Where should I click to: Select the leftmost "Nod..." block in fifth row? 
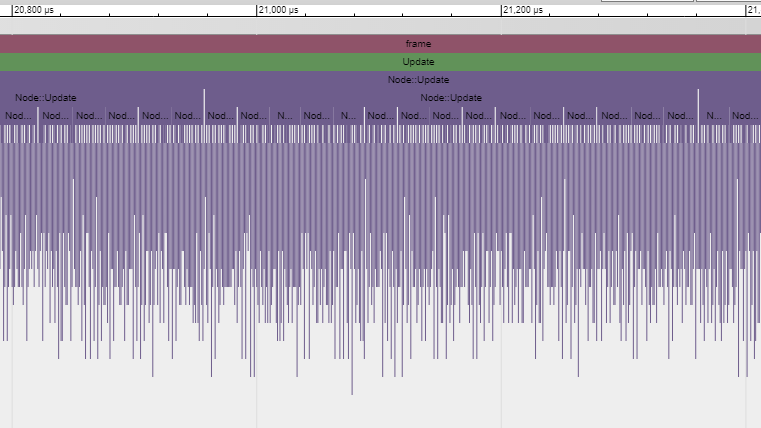pos(19,116)
